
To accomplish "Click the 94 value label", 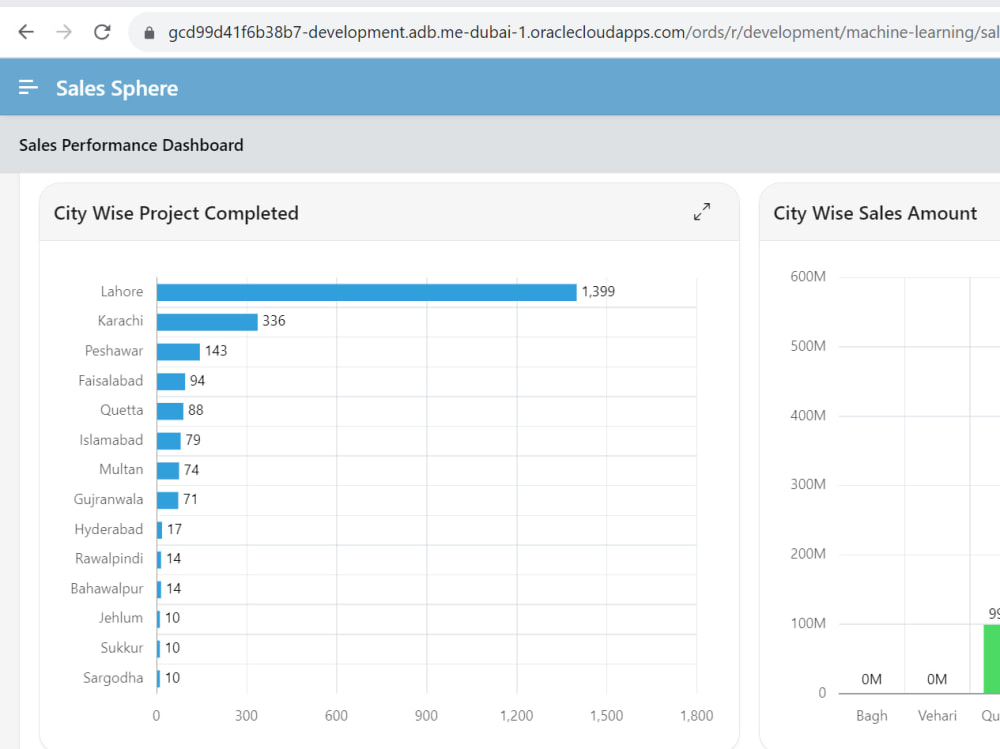I will pyautogui.click(x=198, y=381).
